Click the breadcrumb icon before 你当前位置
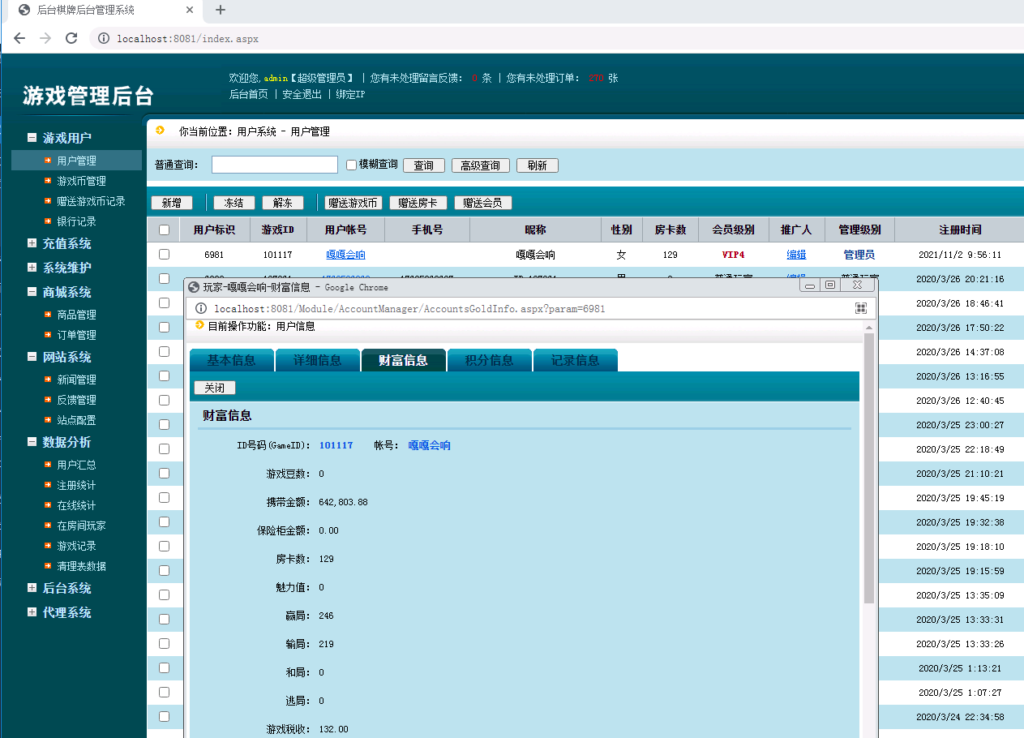Screen dimensions: 1024x738 tap(158, 130)
